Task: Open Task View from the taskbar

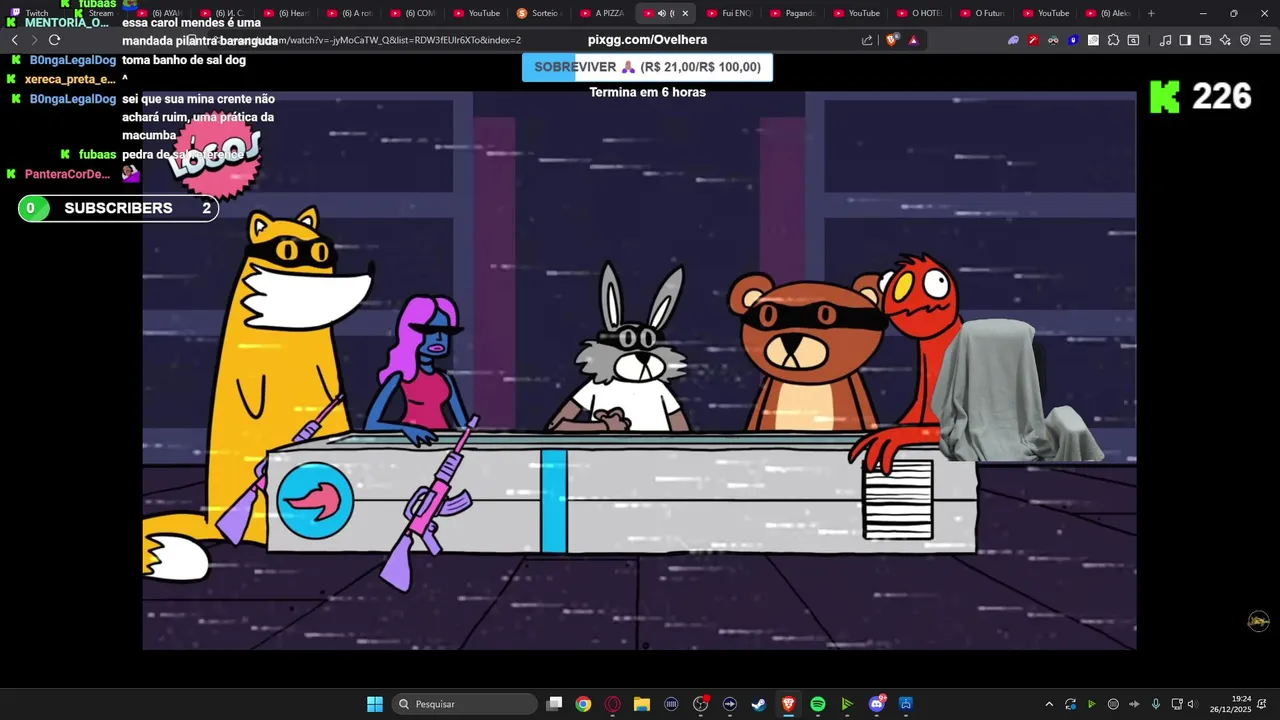Action: coord(554,704)
